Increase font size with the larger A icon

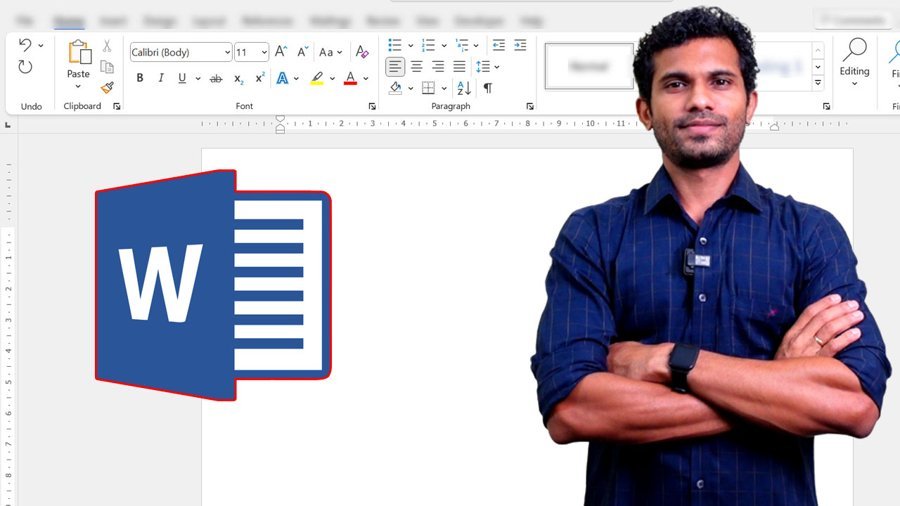pos(281,52)
